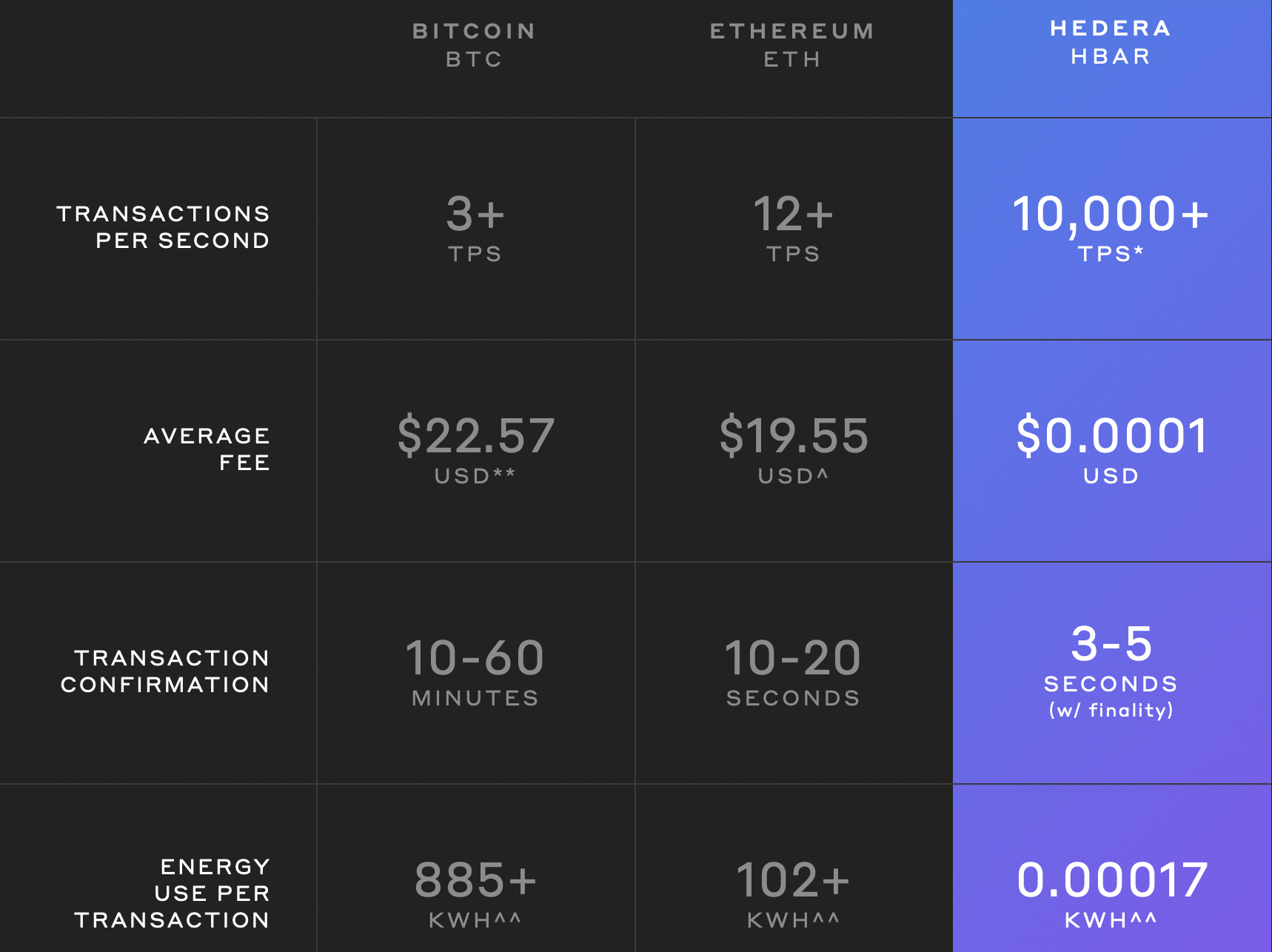Click the Average Fee row label
This screenshot has width=1272, height=952.
click(207, 449)
